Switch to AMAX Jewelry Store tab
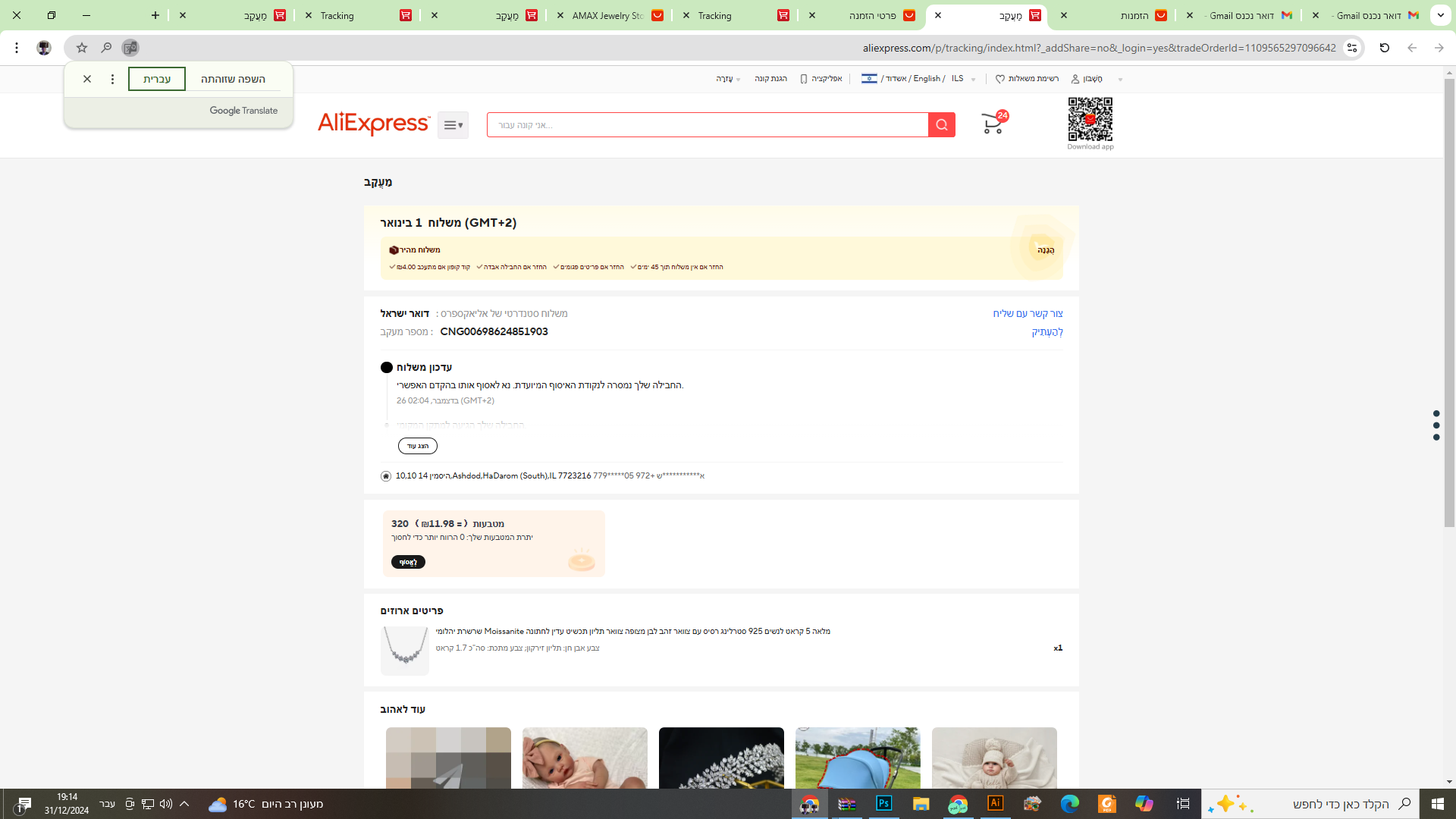Screen dimensions: 1456x819 click(608, 15)
